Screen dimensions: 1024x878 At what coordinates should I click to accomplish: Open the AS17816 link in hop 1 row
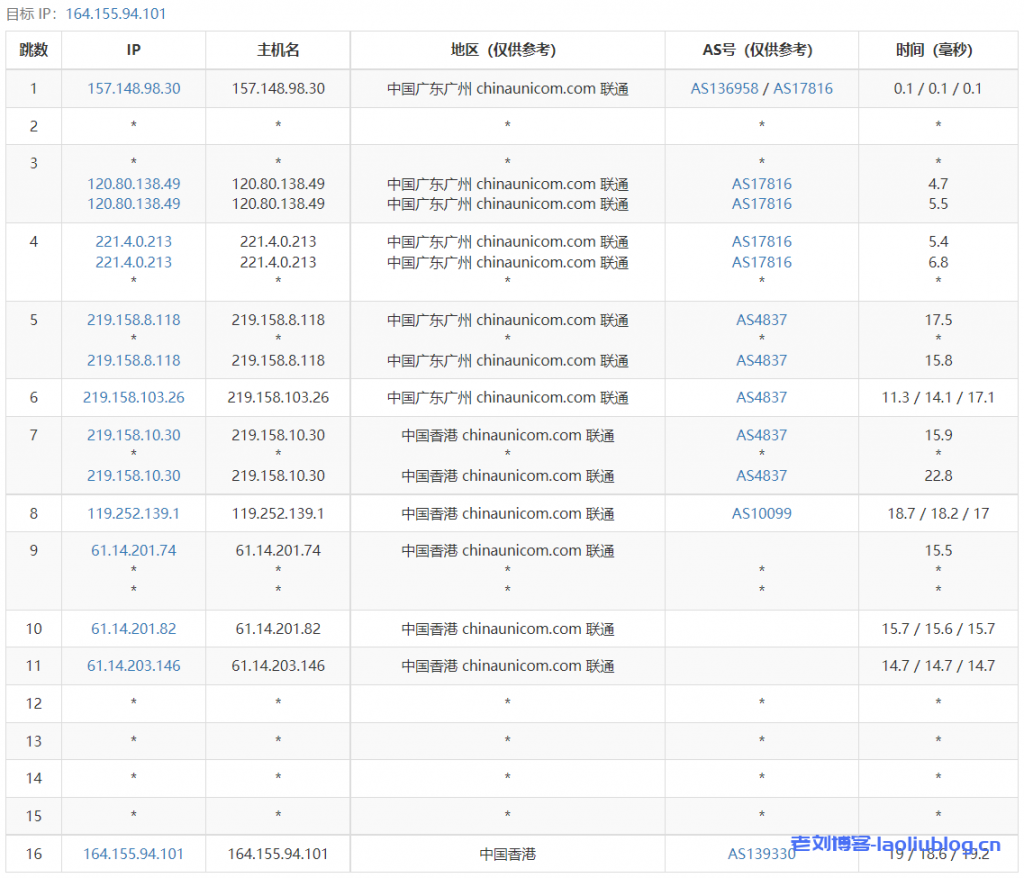803,88
